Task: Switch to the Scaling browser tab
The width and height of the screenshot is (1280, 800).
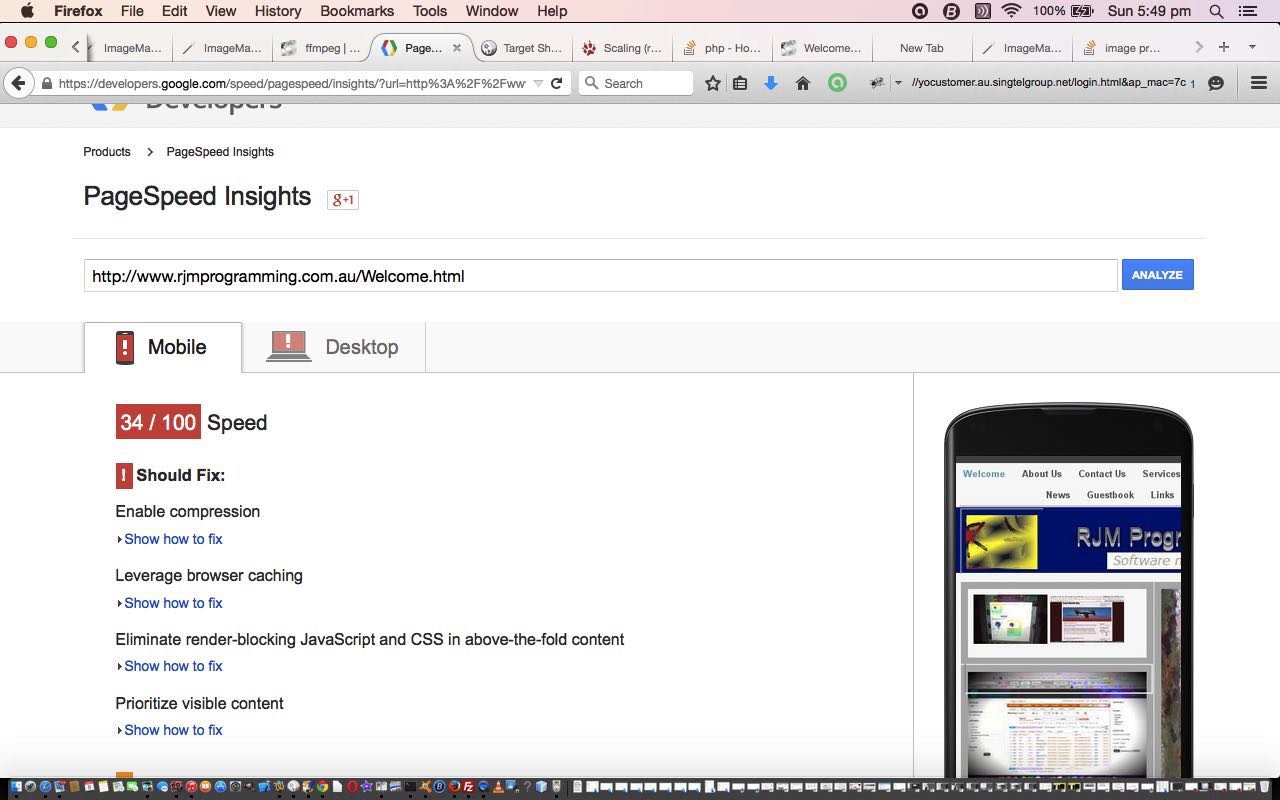Action: [622, 47]
